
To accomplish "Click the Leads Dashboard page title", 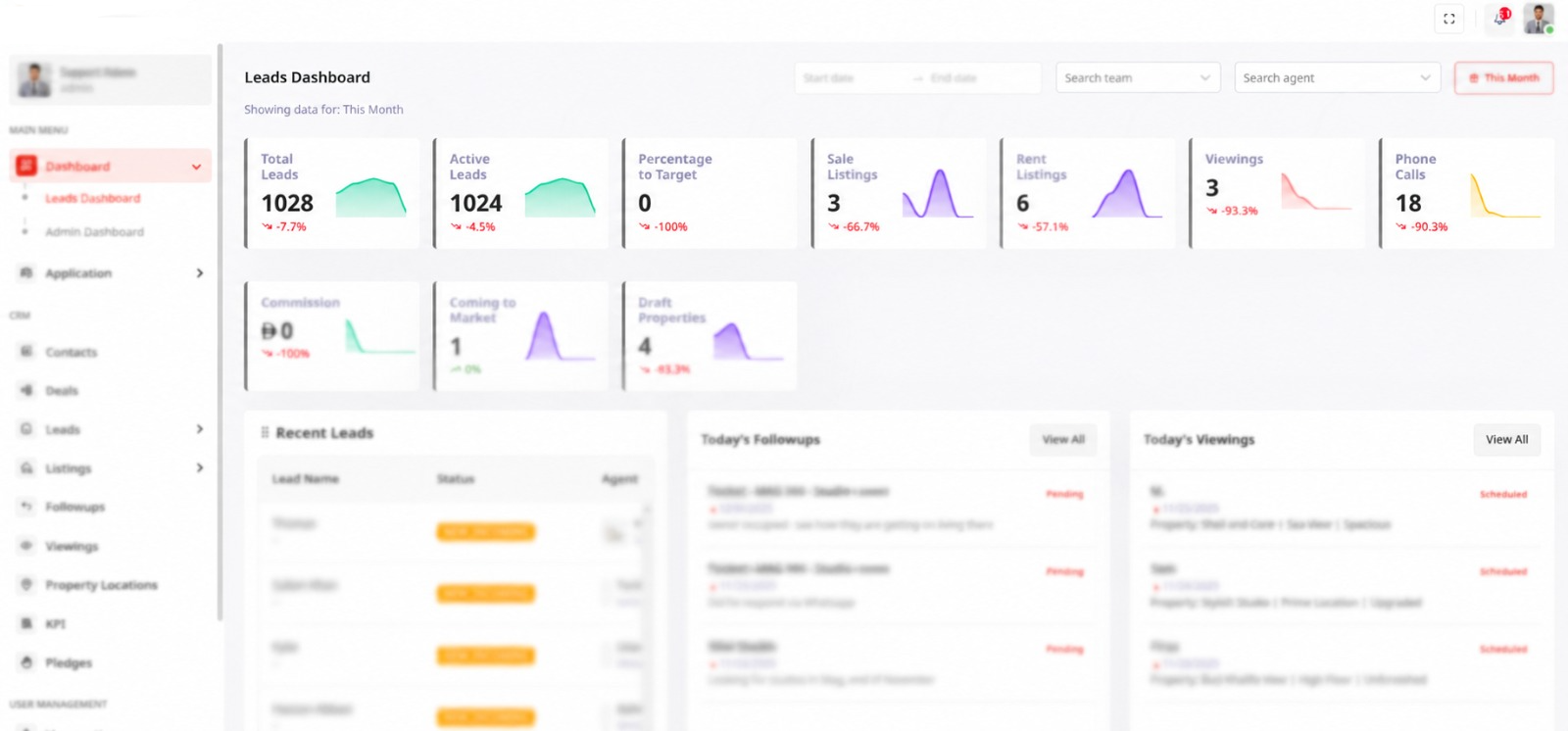I will pyautogui.click(x=307, y=77).
